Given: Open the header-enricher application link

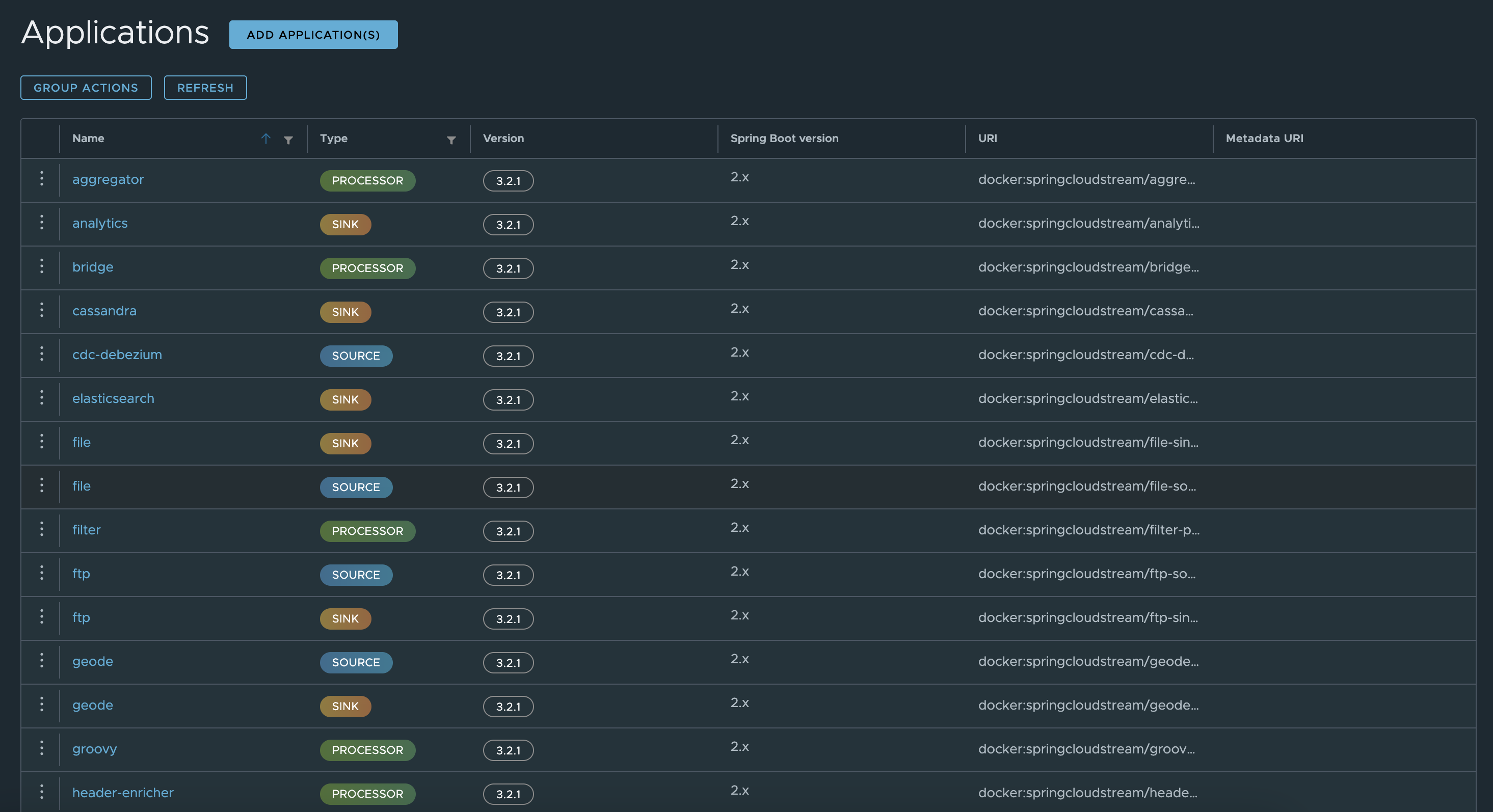Looking at the screenshot, I should point(123,793).
